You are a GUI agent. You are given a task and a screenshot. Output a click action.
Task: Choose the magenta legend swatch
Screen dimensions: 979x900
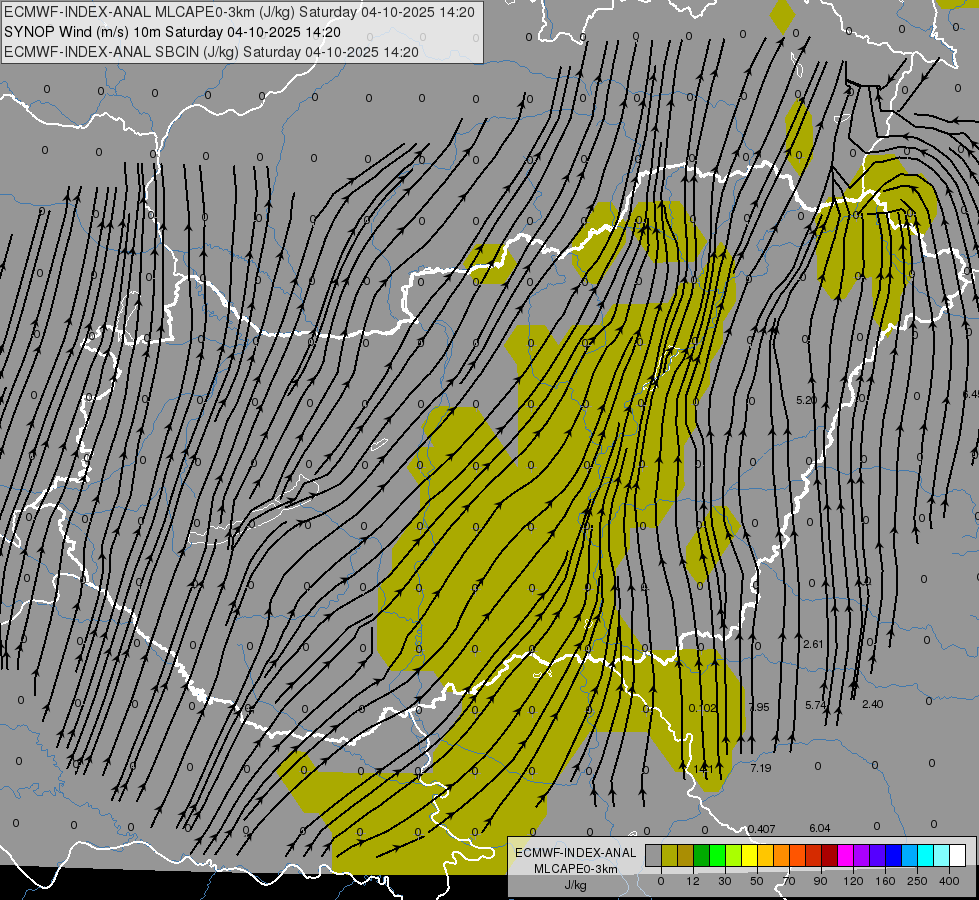(x=846, y=855)
